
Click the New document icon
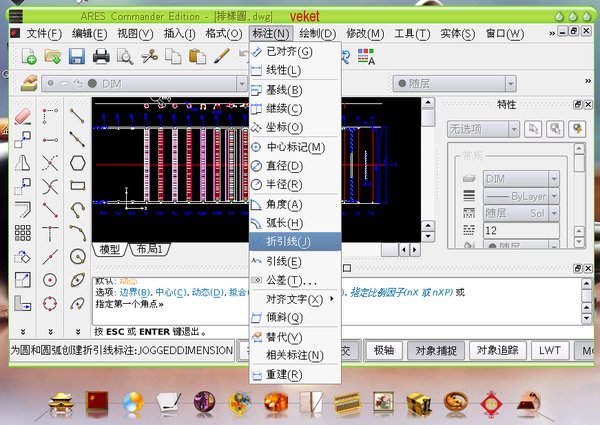coord(29,56)
